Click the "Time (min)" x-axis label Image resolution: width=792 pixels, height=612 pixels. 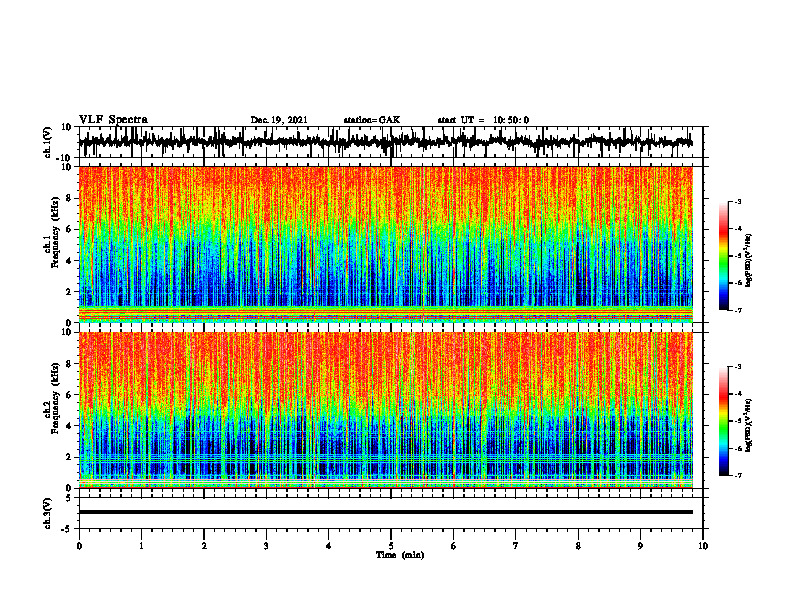pos(400,555)
